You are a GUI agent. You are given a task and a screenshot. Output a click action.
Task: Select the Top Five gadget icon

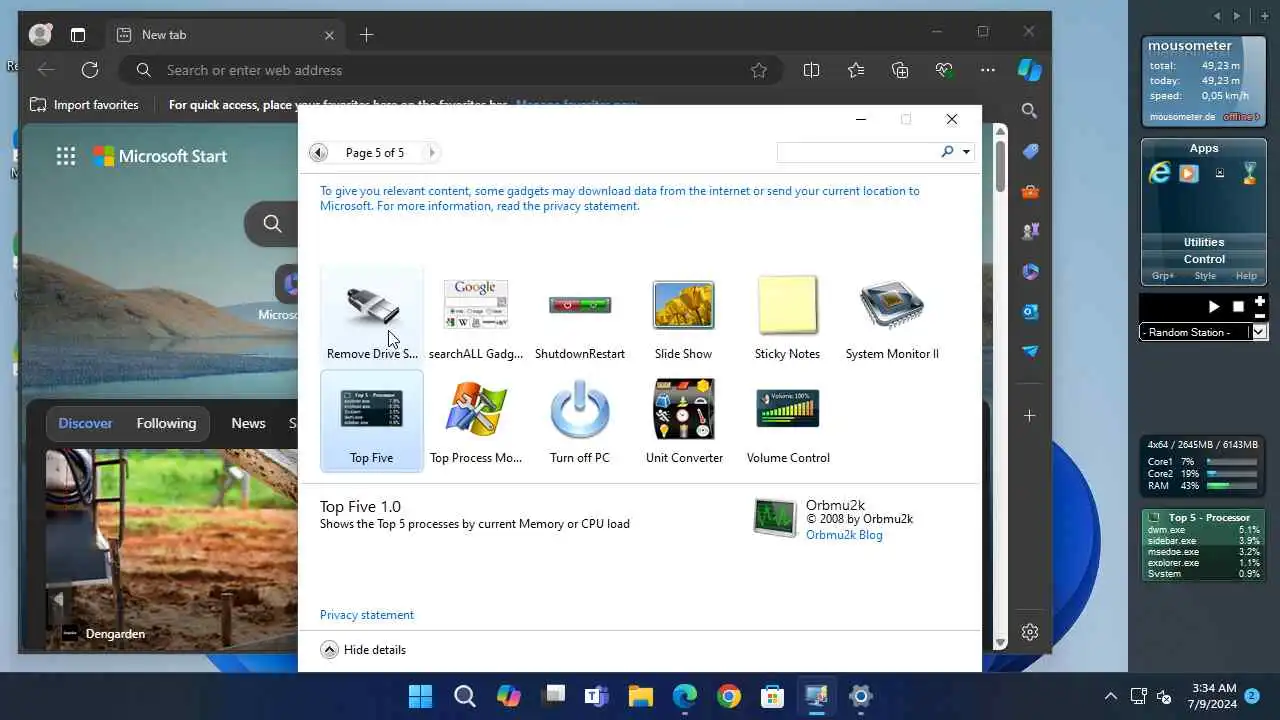click(372, 409)
